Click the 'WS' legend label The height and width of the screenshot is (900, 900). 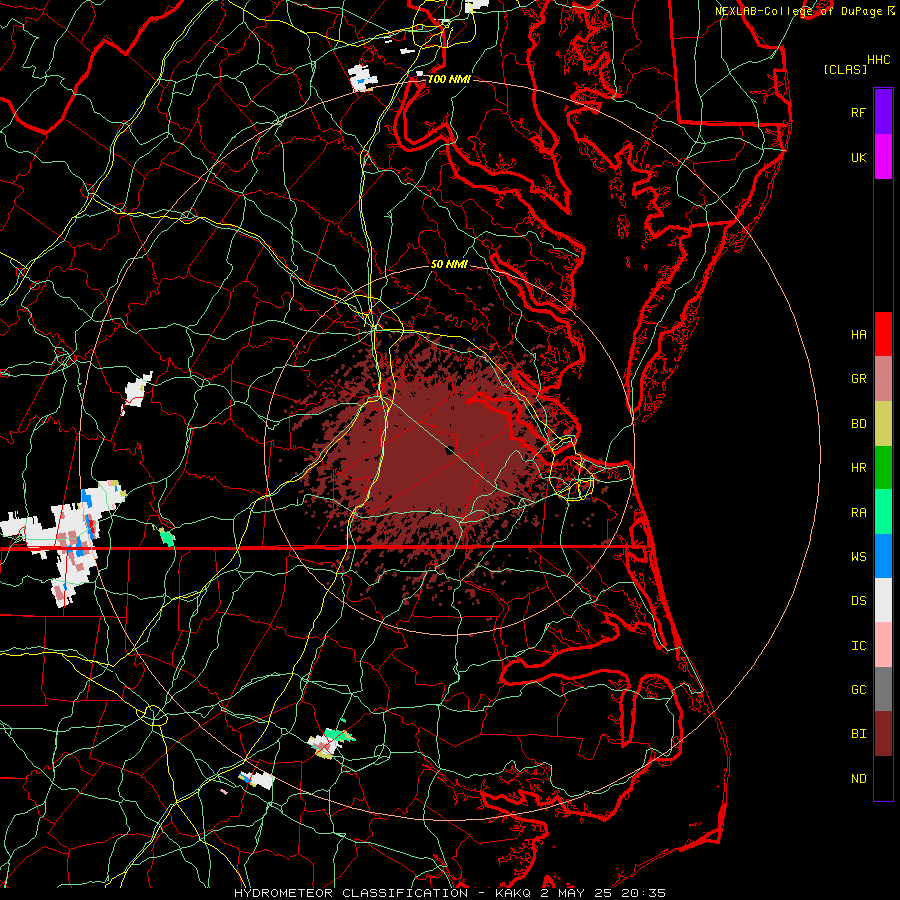point(858,556)
